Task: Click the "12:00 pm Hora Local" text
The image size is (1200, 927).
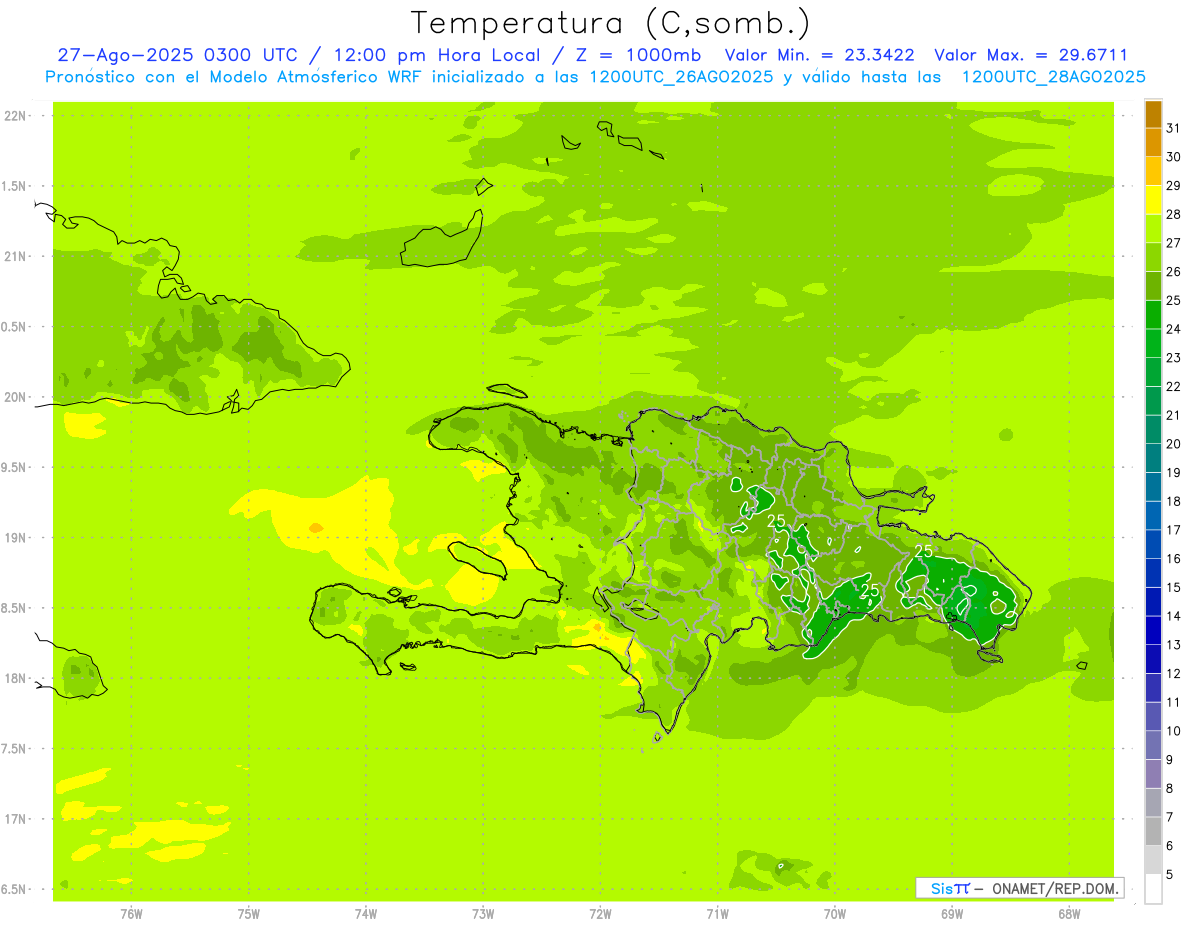Action: point(437,55)
